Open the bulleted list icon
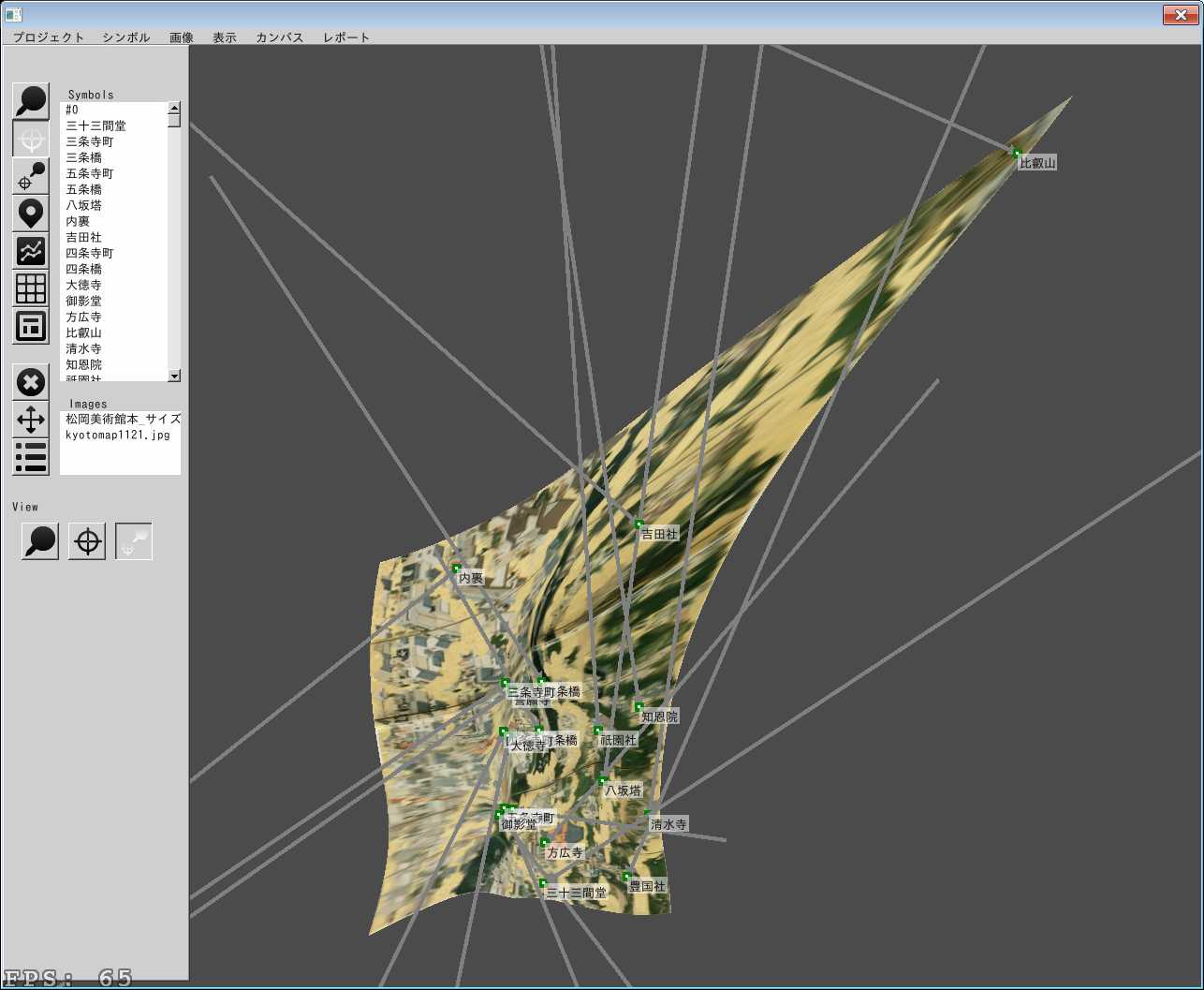1204x990 pixels. tap(31, 457)
